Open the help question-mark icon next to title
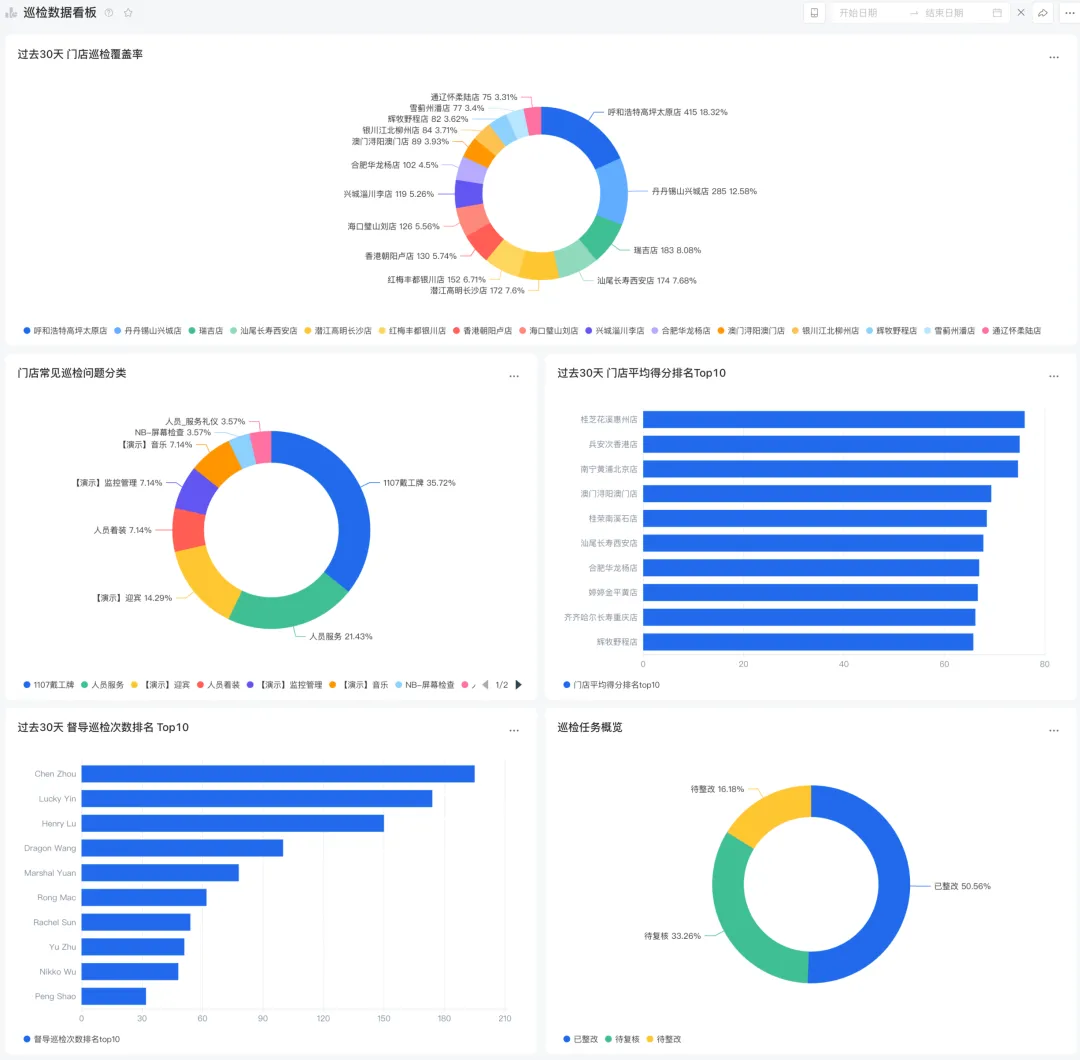 click(x=109, y=13)
